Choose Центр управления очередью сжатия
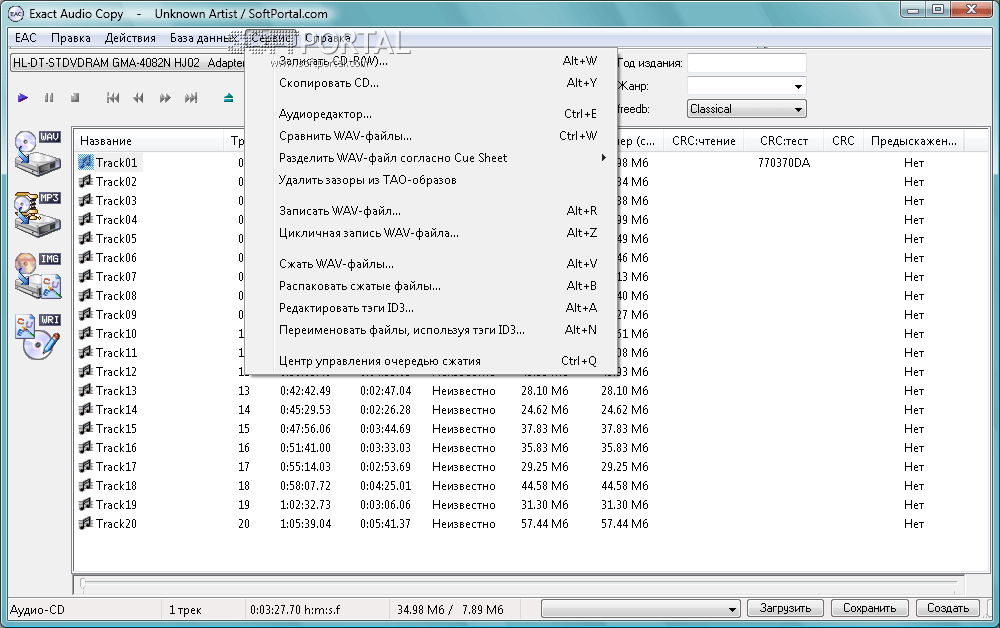 point(431,361)
